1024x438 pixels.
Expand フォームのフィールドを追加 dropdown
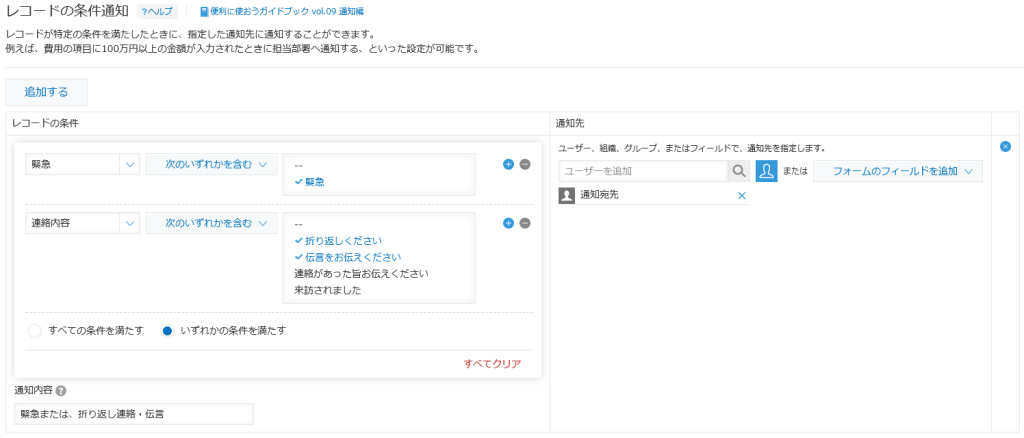(x=898, y=171)
